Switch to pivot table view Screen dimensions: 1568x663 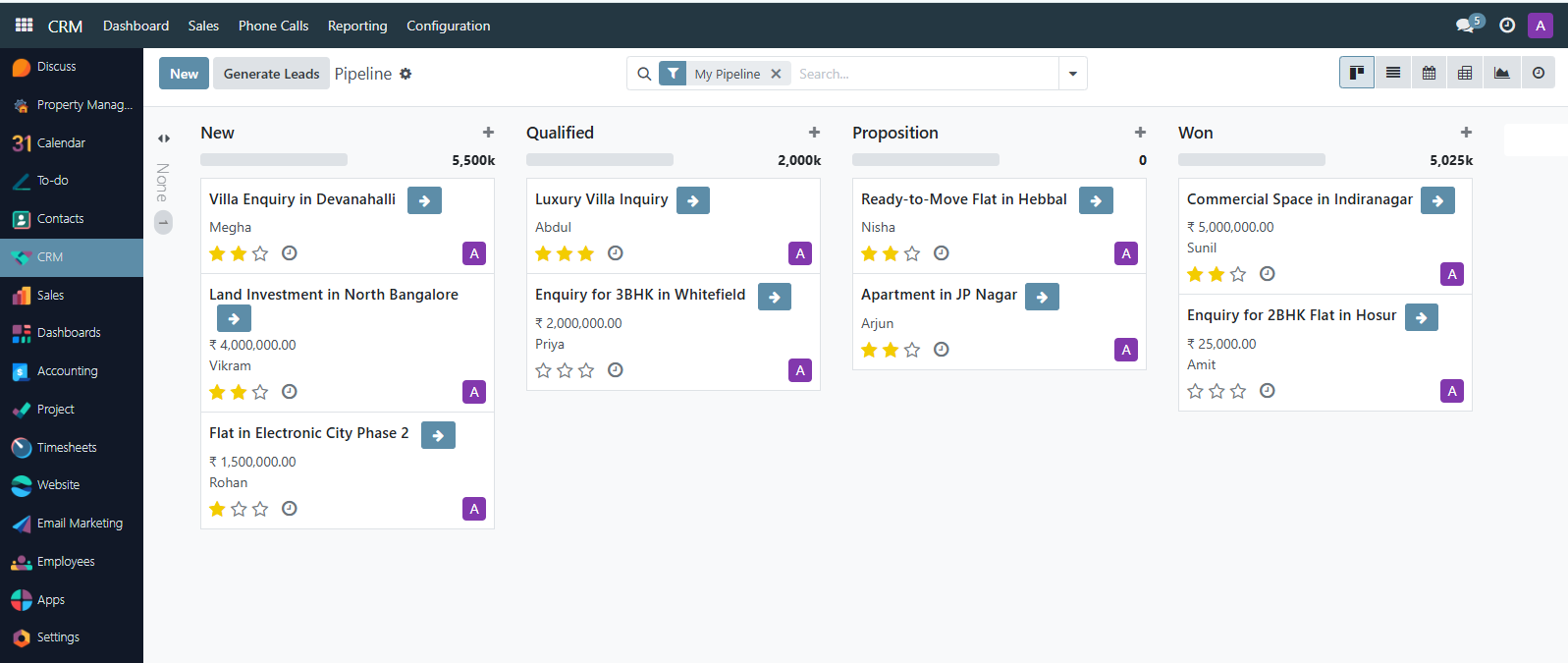coord(1465,73)
